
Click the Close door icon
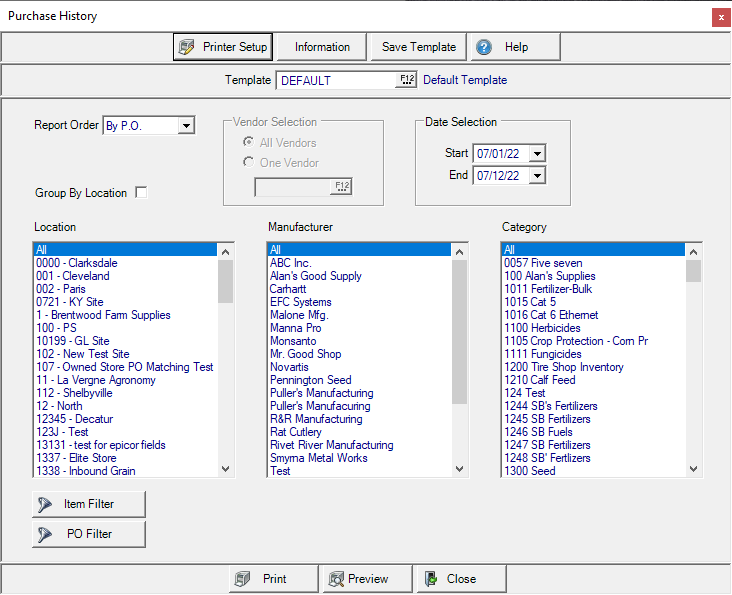click(429, 579)
